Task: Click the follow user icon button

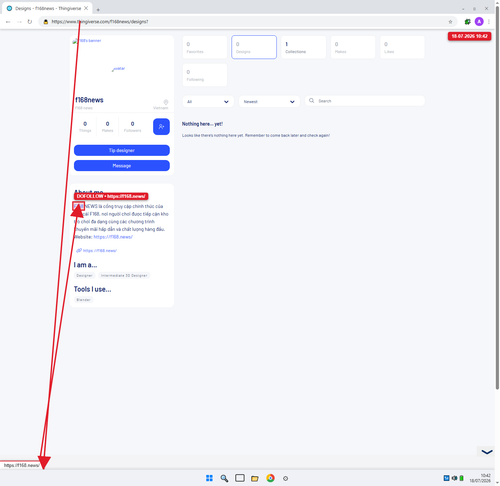Action: click(161, 127)
